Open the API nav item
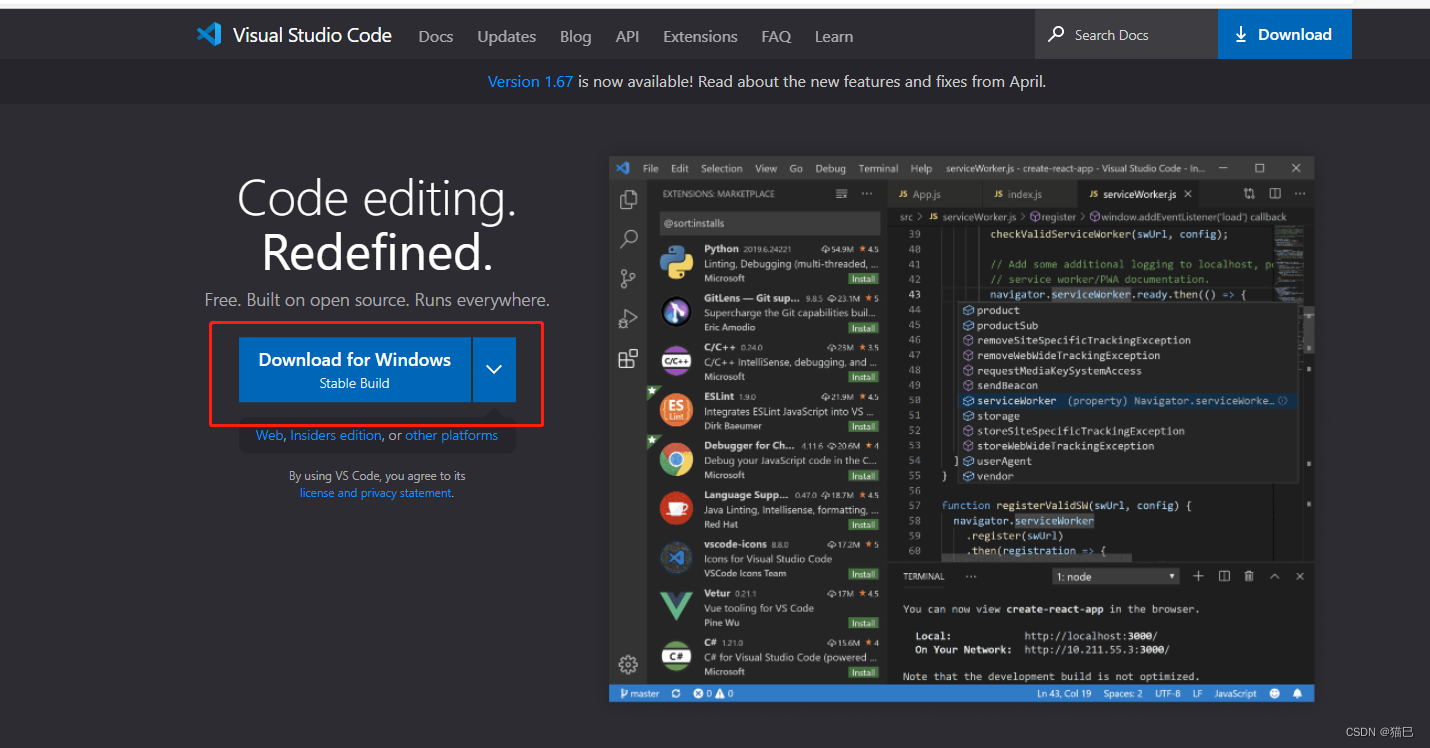 pos(627,36)
